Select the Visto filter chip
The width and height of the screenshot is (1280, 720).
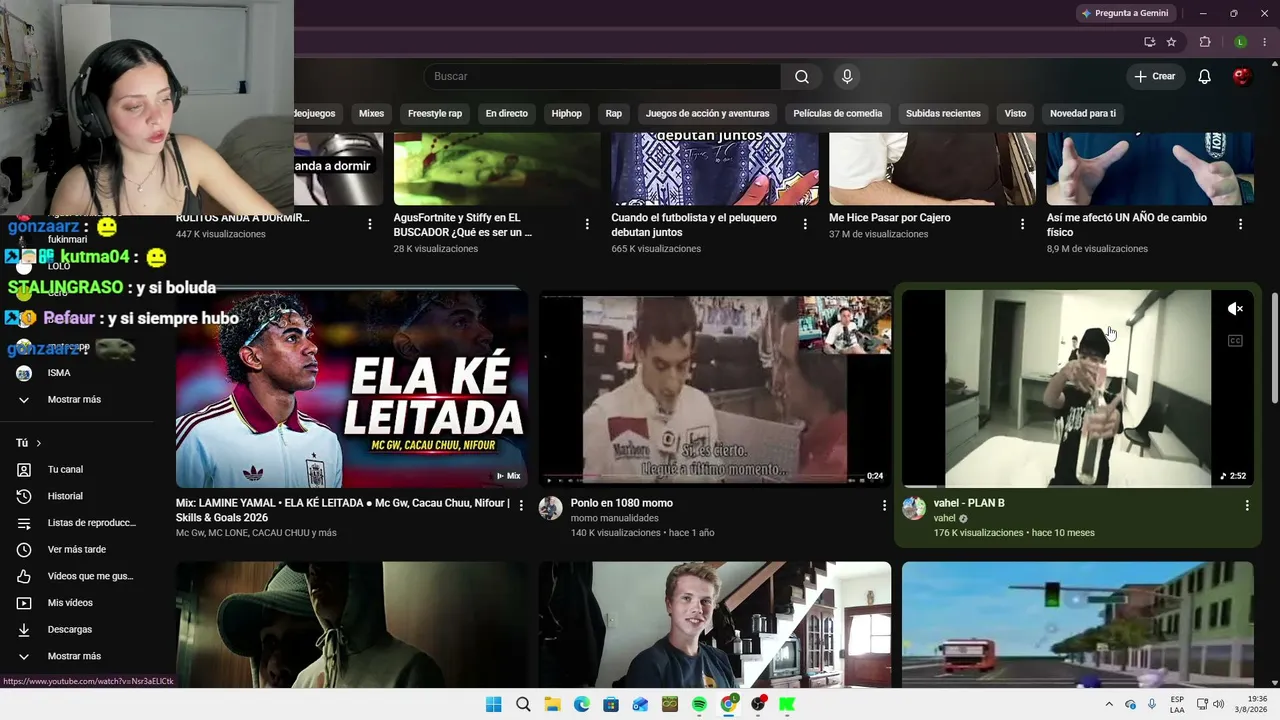(1015, 113)
